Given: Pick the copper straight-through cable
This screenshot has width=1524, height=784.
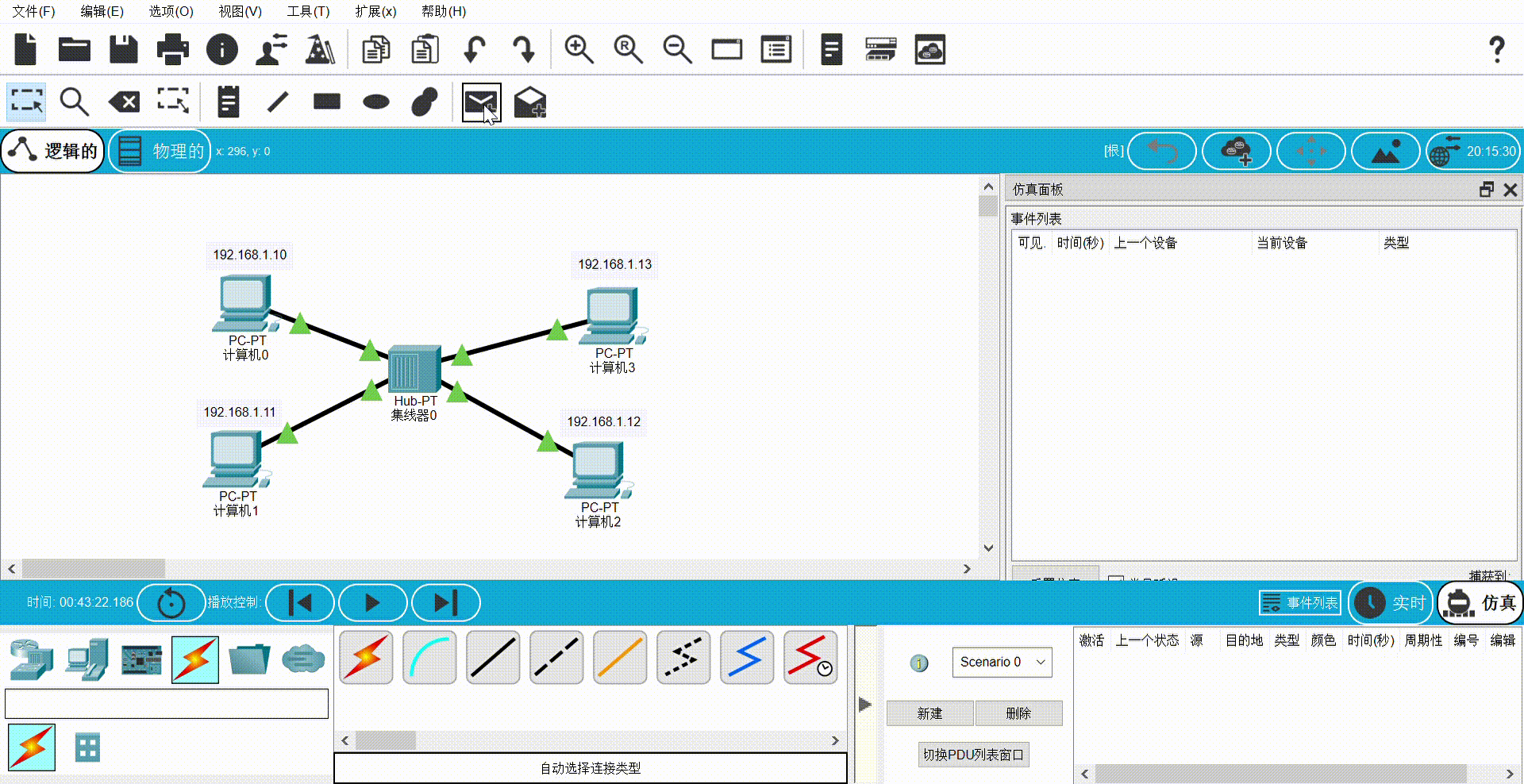Looking at the screenshot, I should coord(493,658).
